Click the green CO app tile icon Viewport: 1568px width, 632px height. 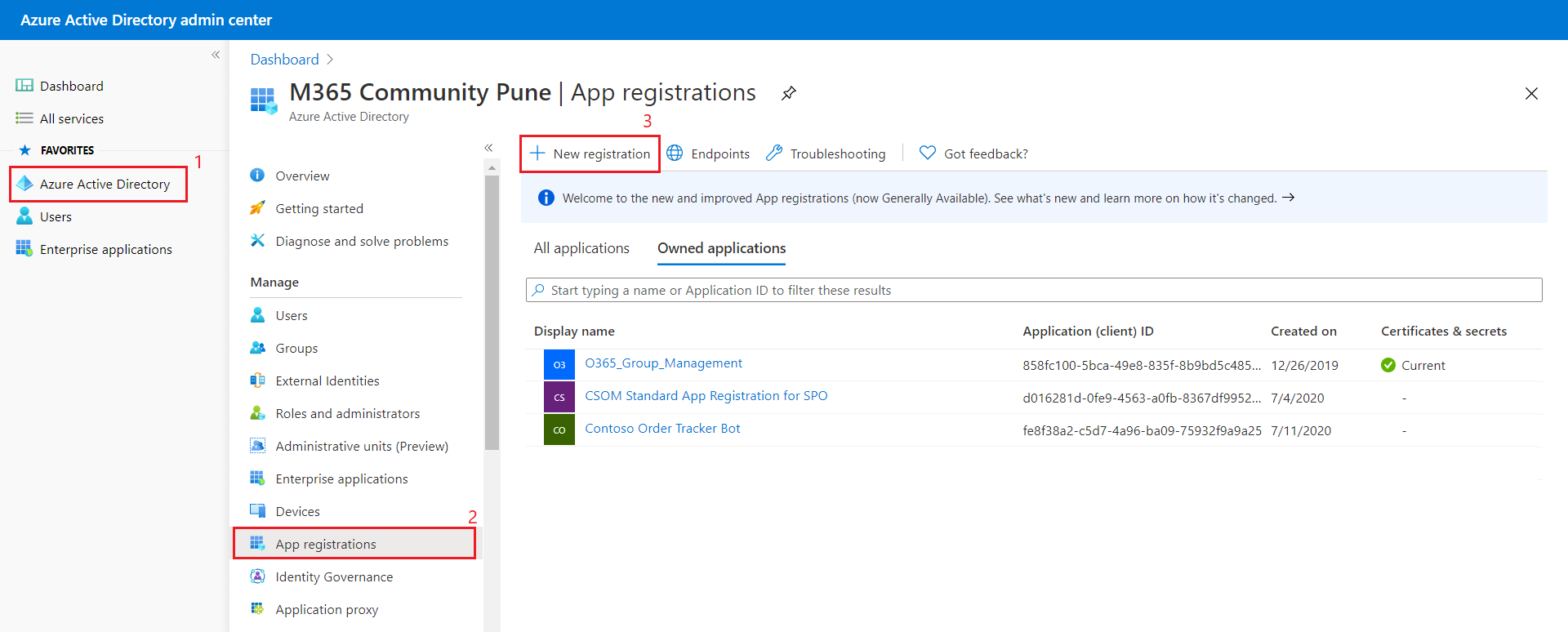point(559,430)
